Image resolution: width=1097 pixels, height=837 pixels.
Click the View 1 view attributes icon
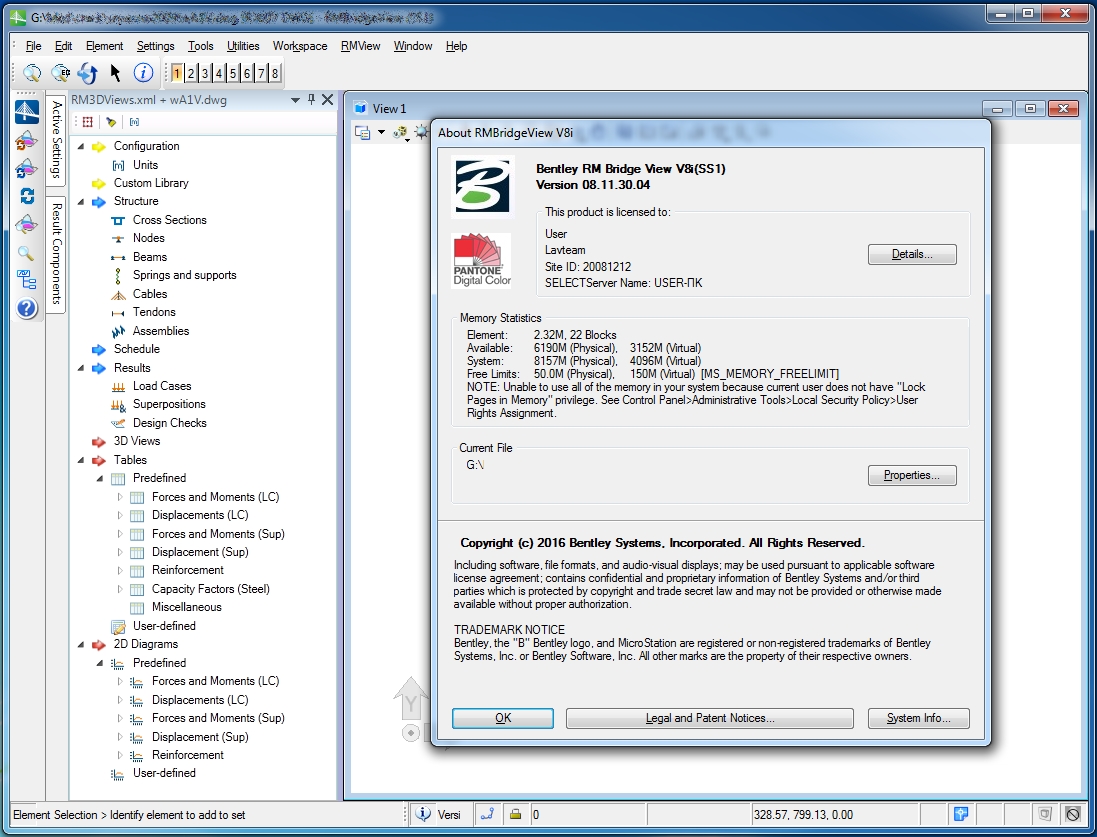click(362, 132)
